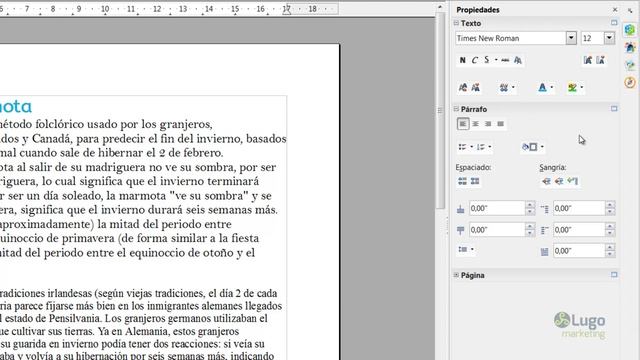Open font color dropdown arrow
640x360 pixels.
tap(551, 87)
